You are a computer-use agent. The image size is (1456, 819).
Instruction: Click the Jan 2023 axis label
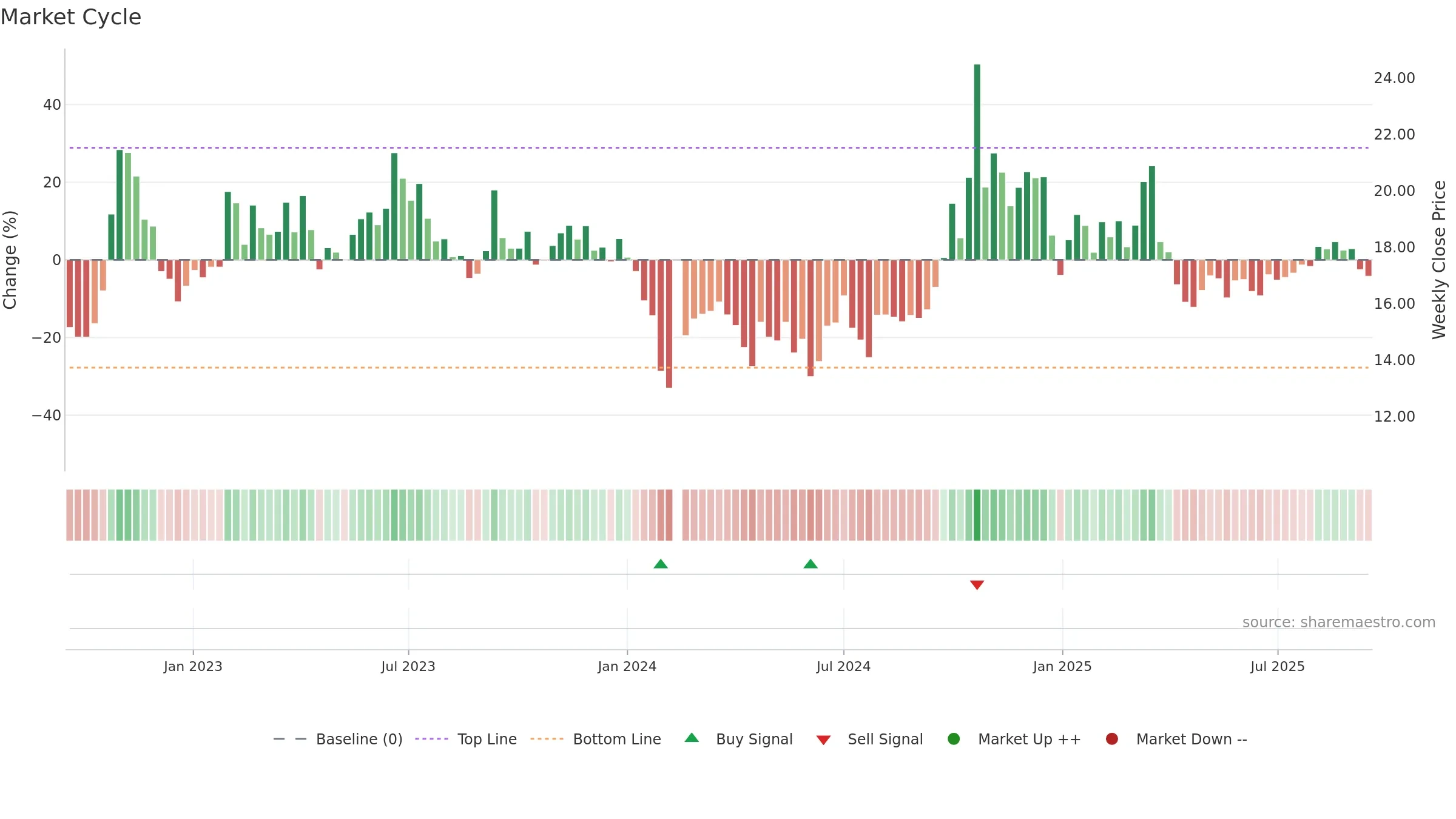pos(193,667)
